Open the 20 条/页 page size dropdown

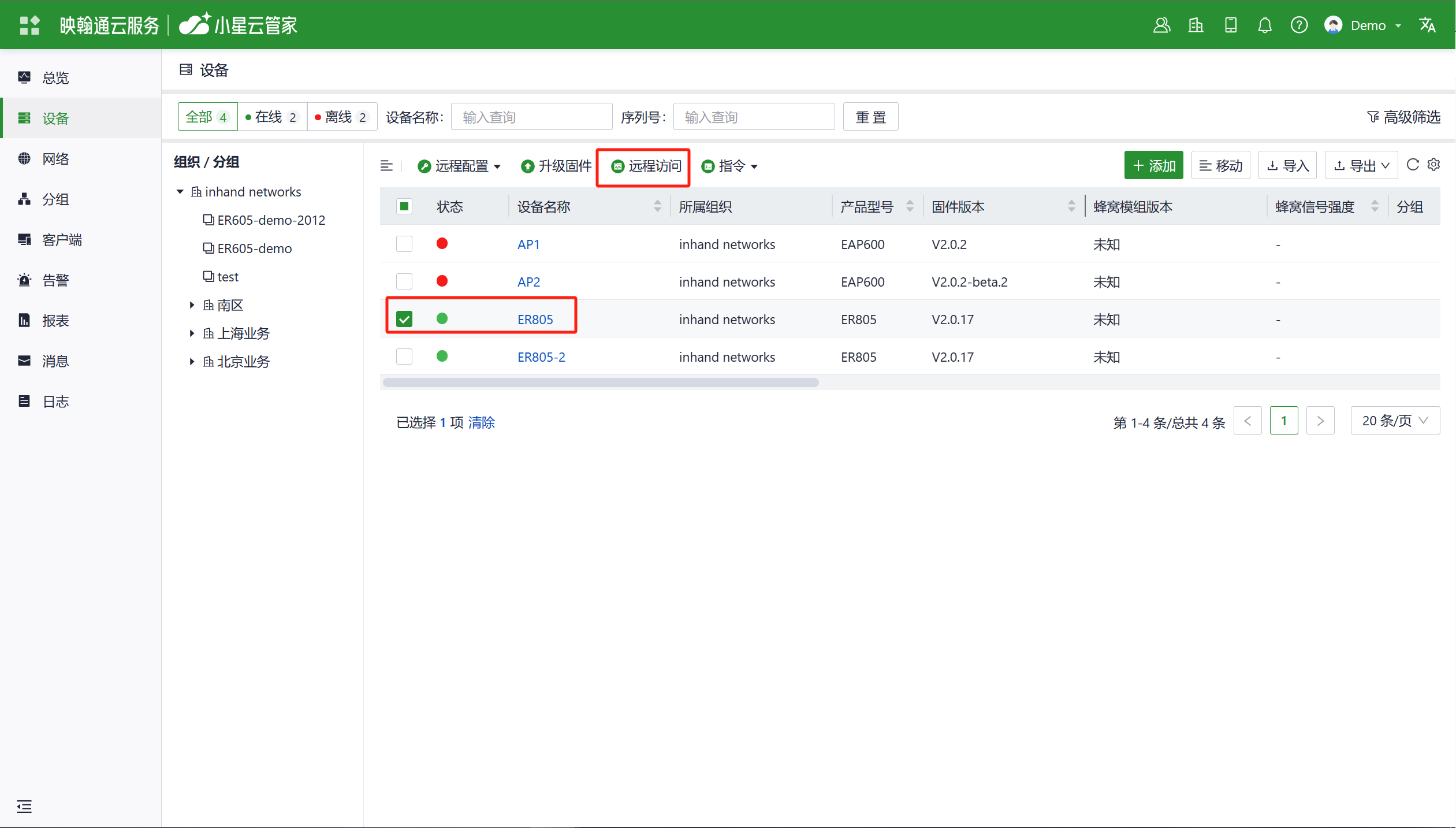(1394, 421)
